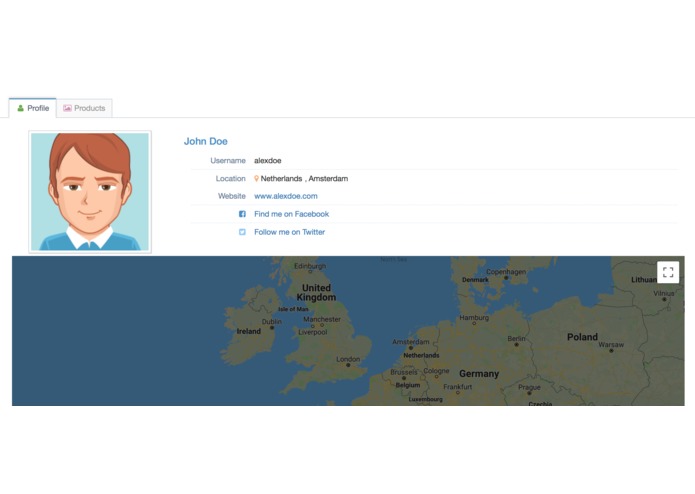The width and height of the screenshot is (695, 494).
Task: Click Liverpool on the map
Action: click(312, 332)
